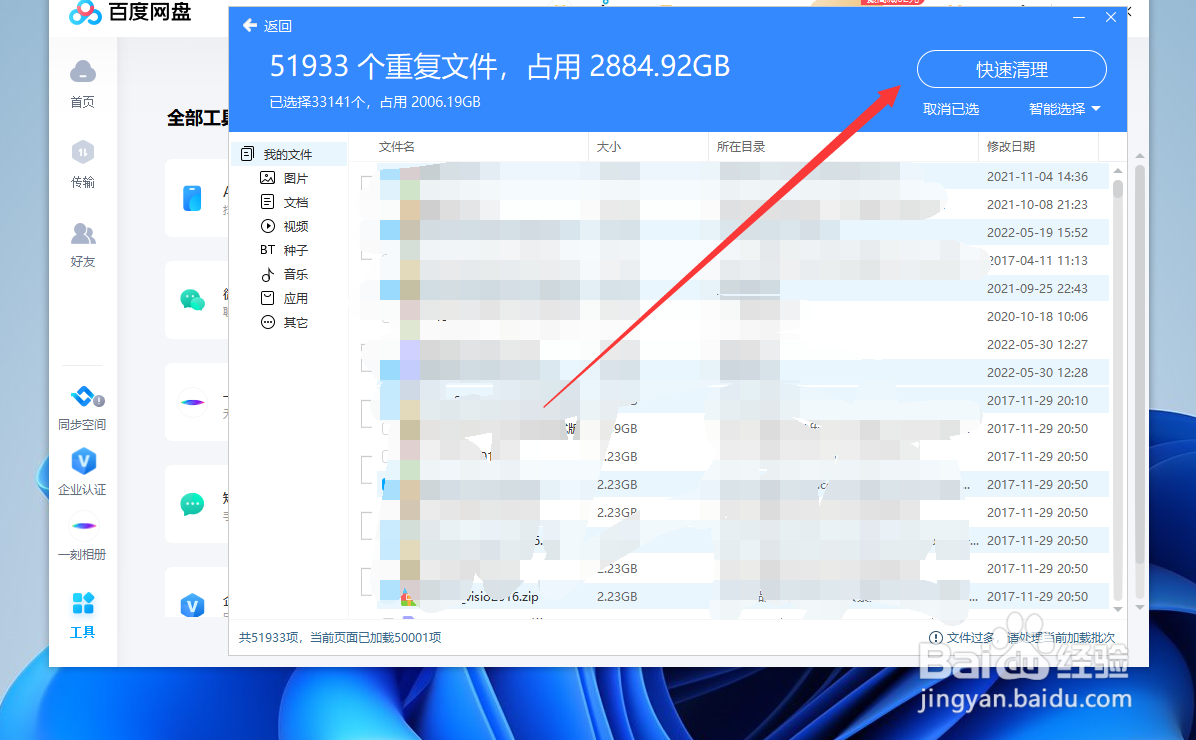Click the 我的文件 folder icon
The height and width of the screenshot is (740, 1196).
click(247, 154)
